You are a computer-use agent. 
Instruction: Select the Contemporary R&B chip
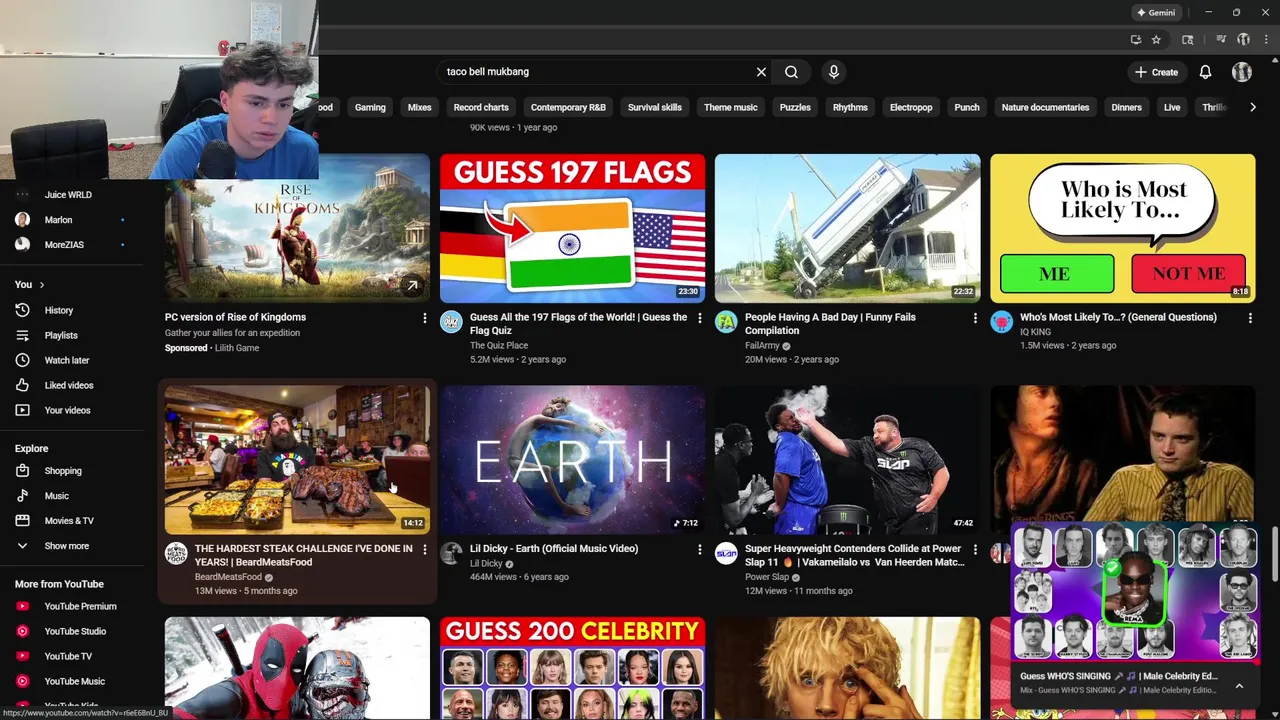[568, 107]
